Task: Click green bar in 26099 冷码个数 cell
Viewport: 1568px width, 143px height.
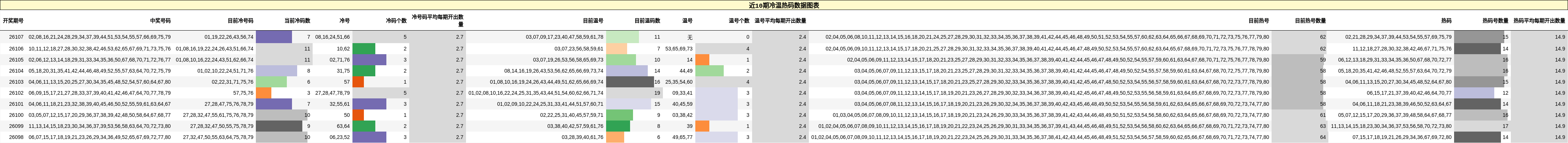Action: click(x=364, y=126)
